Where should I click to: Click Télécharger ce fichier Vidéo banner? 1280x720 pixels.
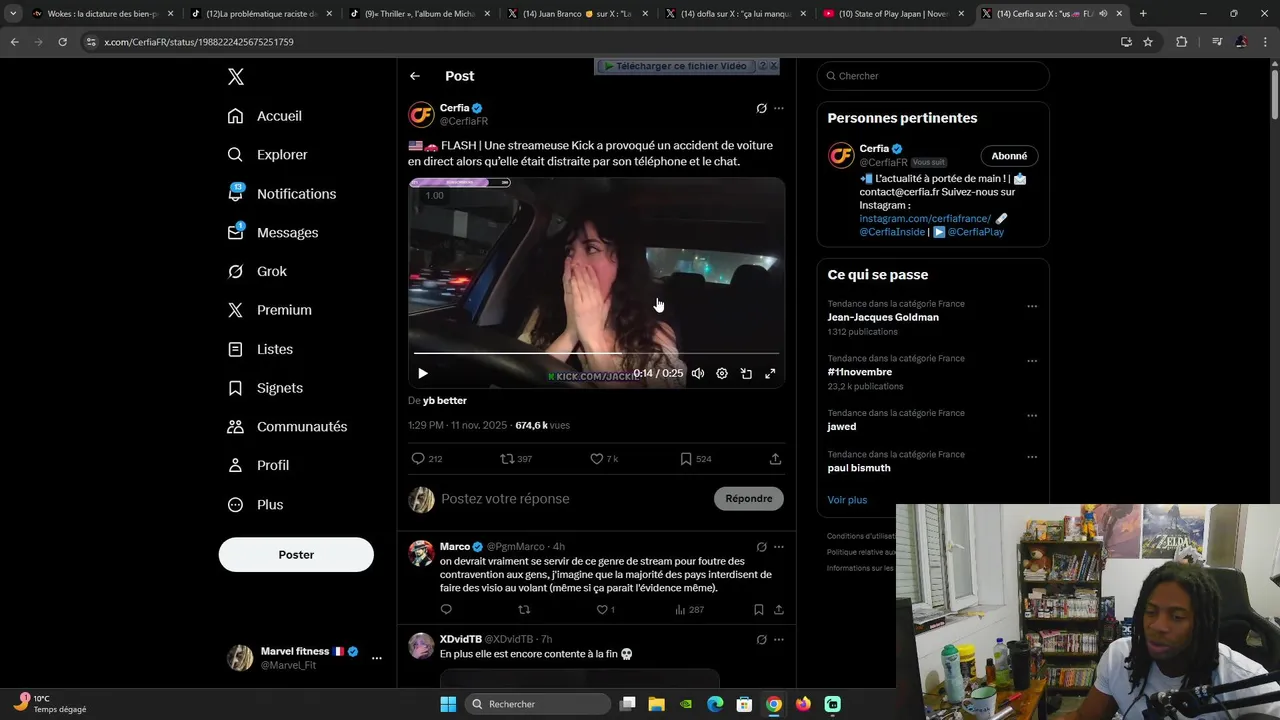click(676, 66)
